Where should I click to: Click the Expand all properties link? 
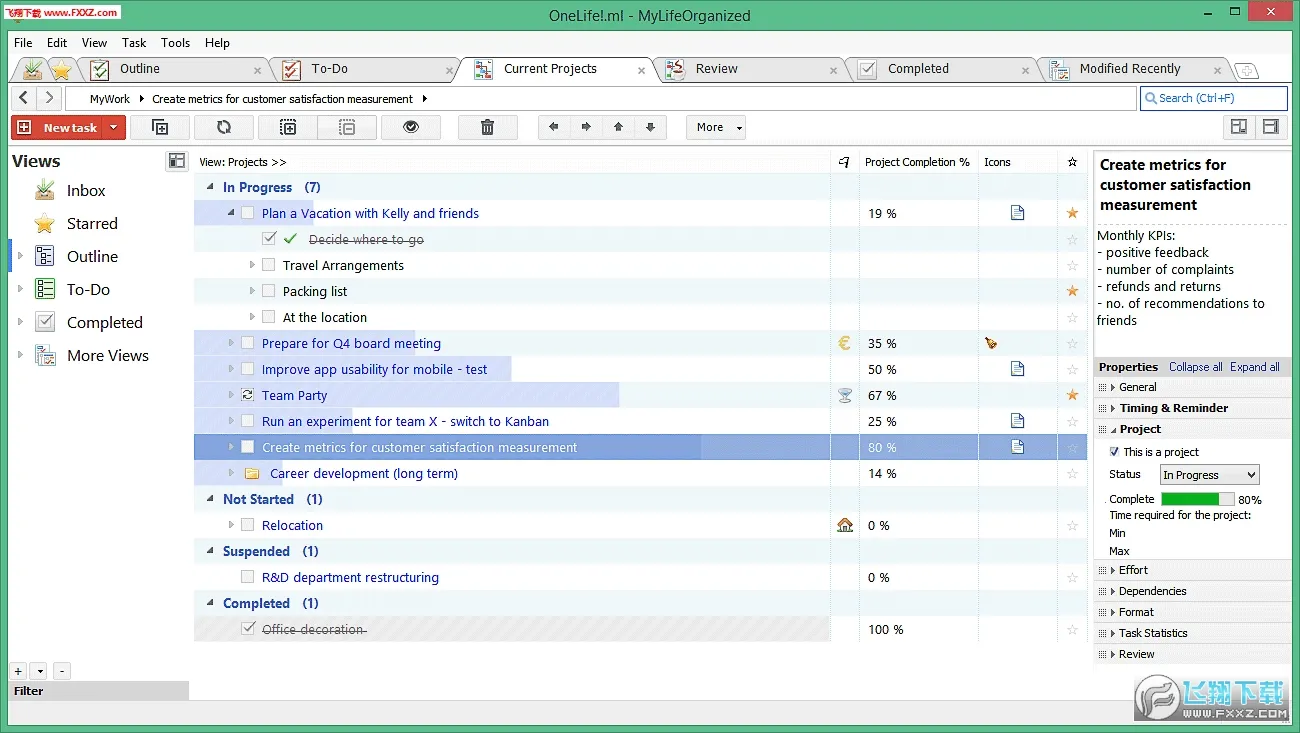pos(1255,367)
